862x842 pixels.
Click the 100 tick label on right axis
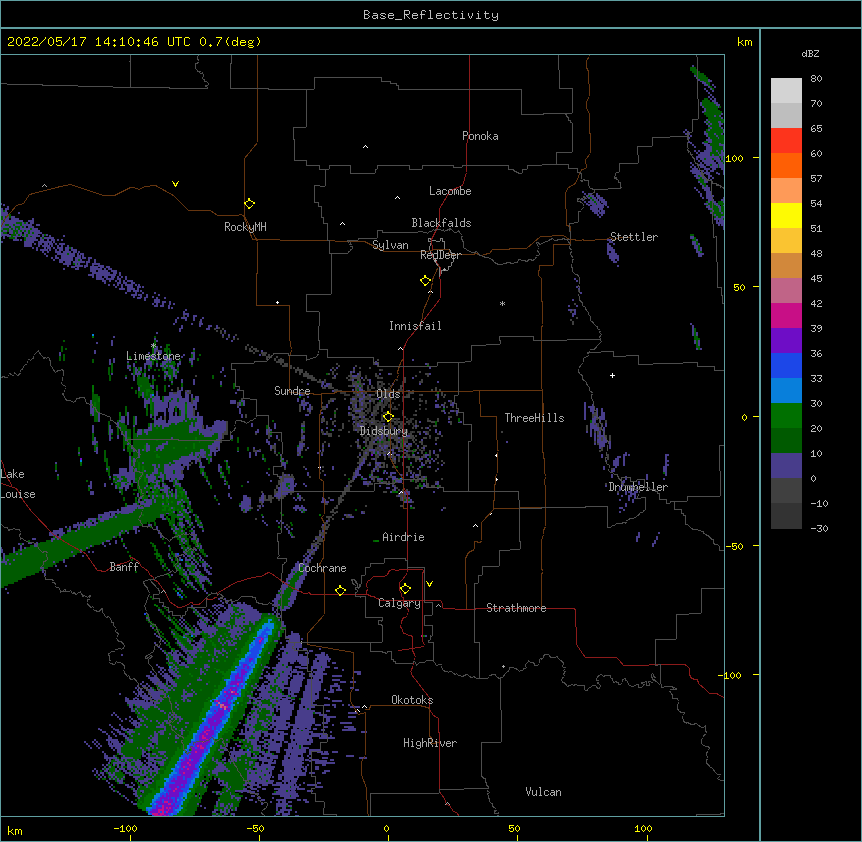click(734, 158)
